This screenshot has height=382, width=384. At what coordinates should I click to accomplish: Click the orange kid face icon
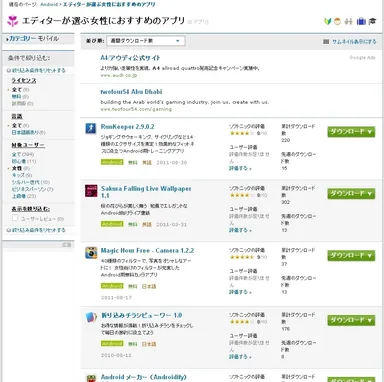point(337,22)
